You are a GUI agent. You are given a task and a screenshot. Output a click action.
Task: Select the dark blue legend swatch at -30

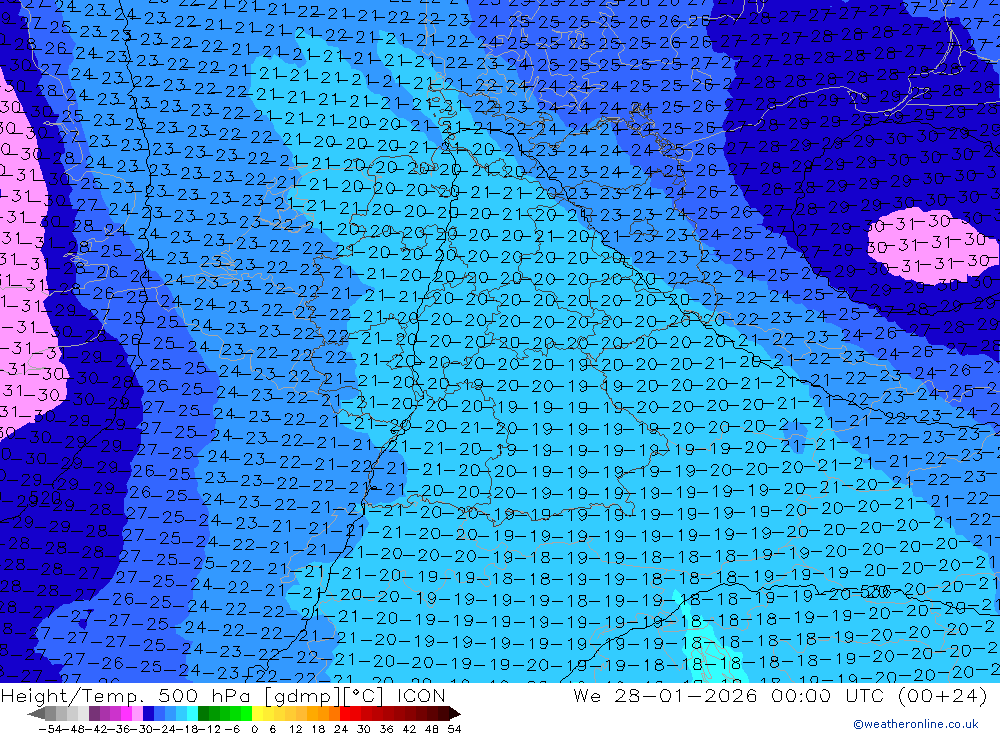148,713
